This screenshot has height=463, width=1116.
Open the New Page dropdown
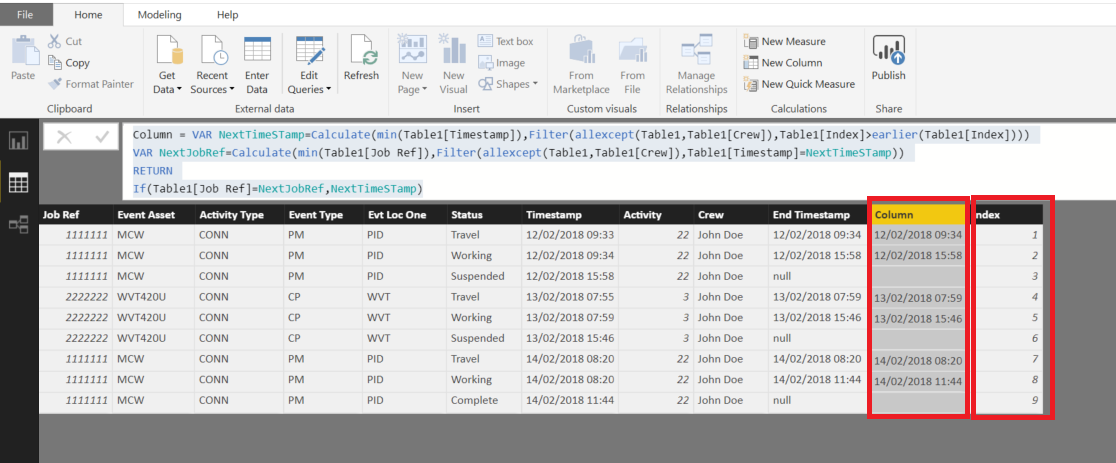[412, 64]
